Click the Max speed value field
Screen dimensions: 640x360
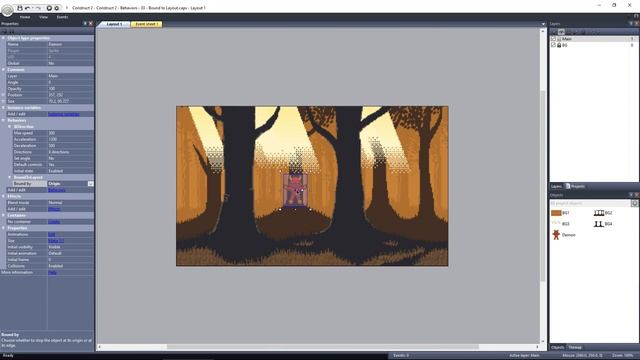tap(70, 133)
